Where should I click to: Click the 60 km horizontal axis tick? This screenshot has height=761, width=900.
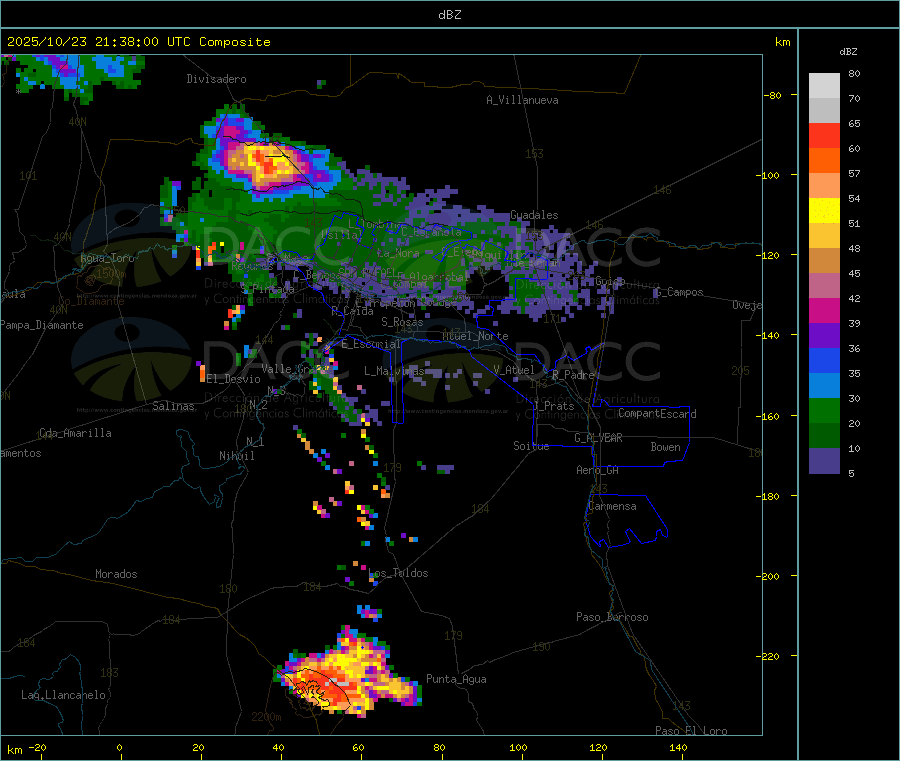click(x=359, y=747)
